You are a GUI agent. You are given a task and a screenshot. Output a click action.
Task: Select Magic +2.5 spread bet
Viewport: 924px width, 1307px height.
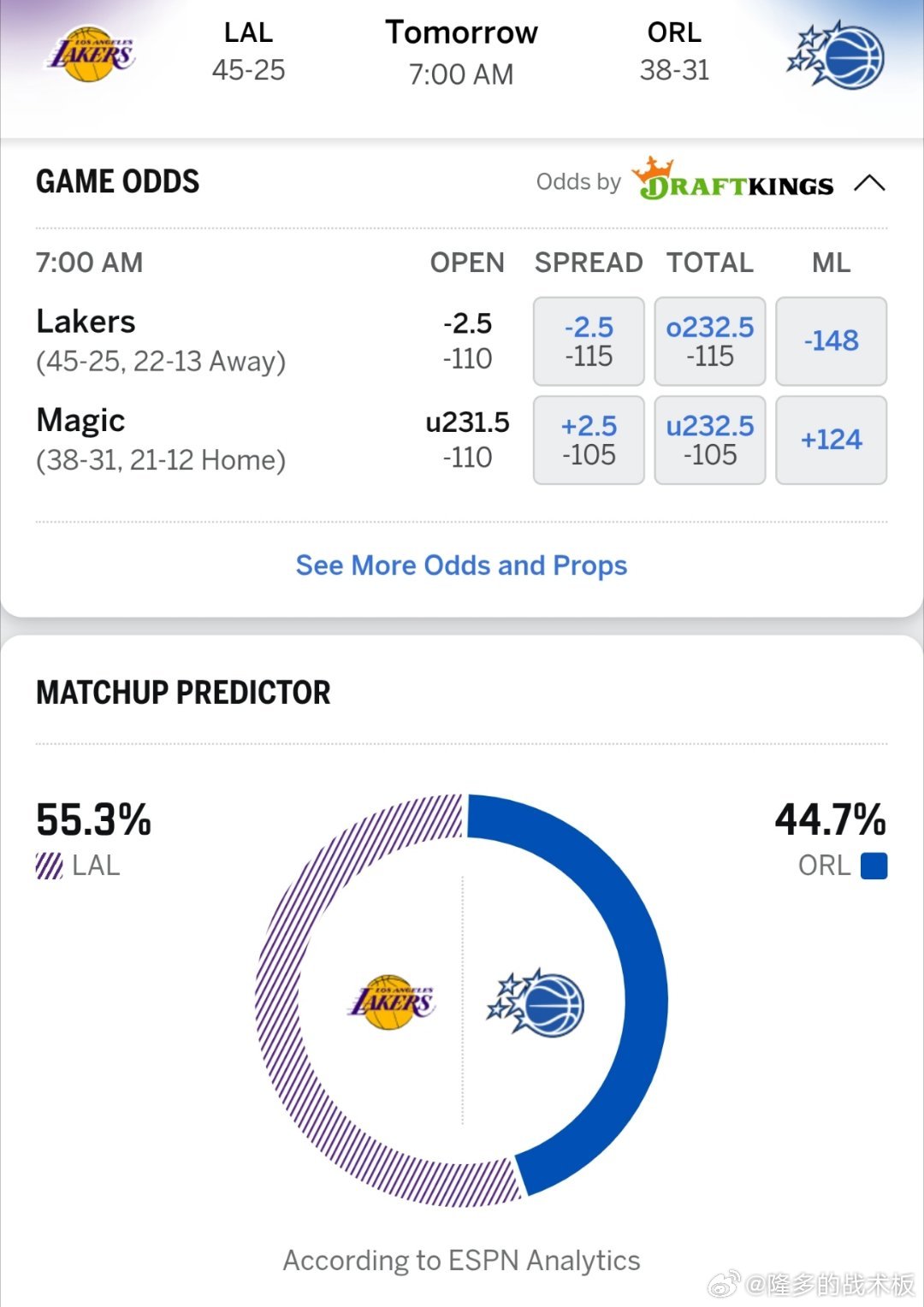pos(589,440)
